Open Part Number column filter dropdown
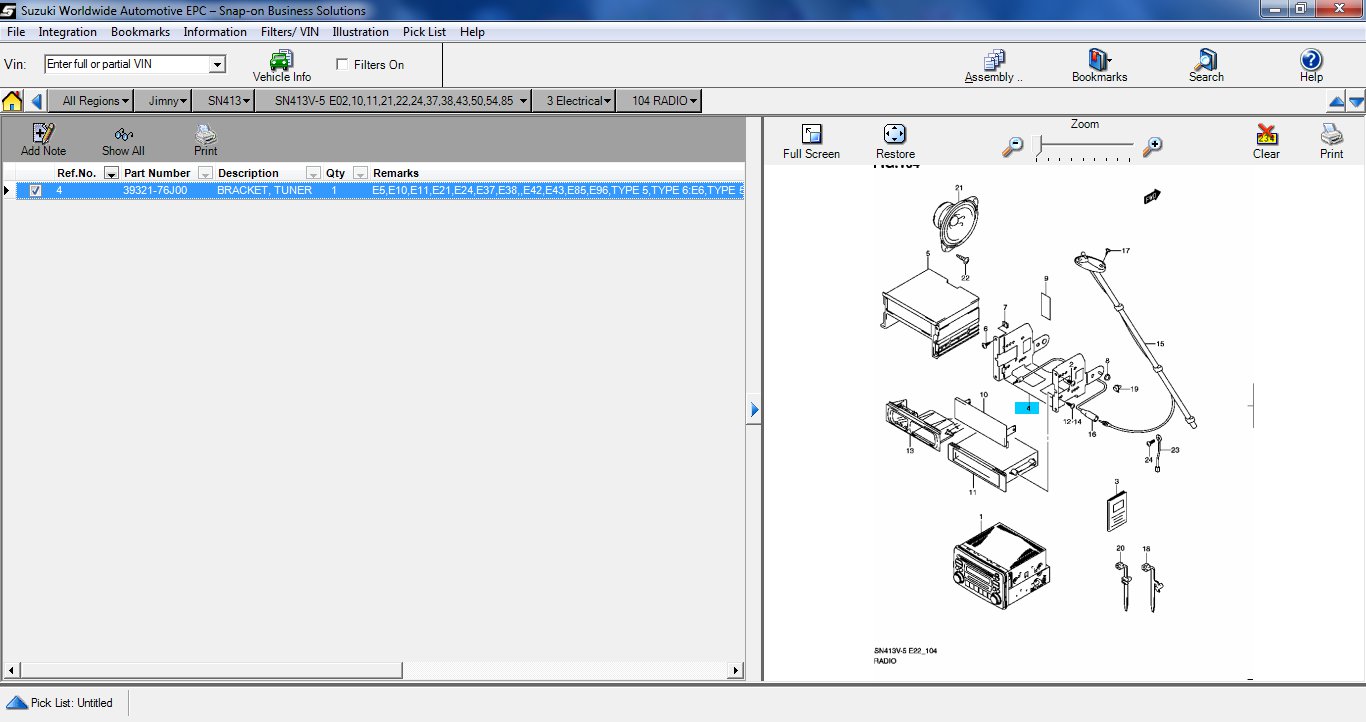This screenshot has height=722, width=1366. pos(205,173)
